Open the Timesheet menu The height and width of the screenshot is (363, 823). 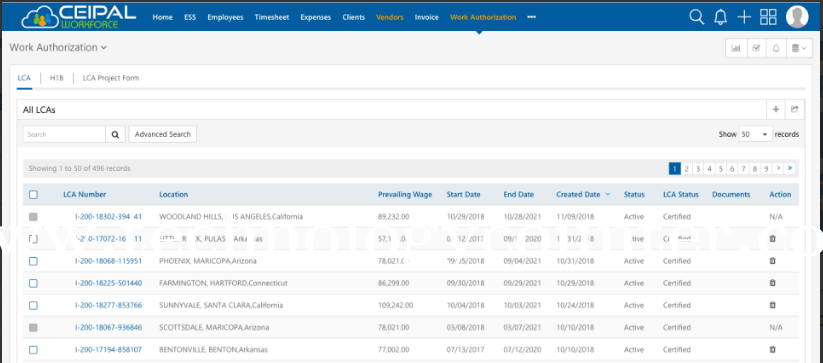(x=272, y=17)
